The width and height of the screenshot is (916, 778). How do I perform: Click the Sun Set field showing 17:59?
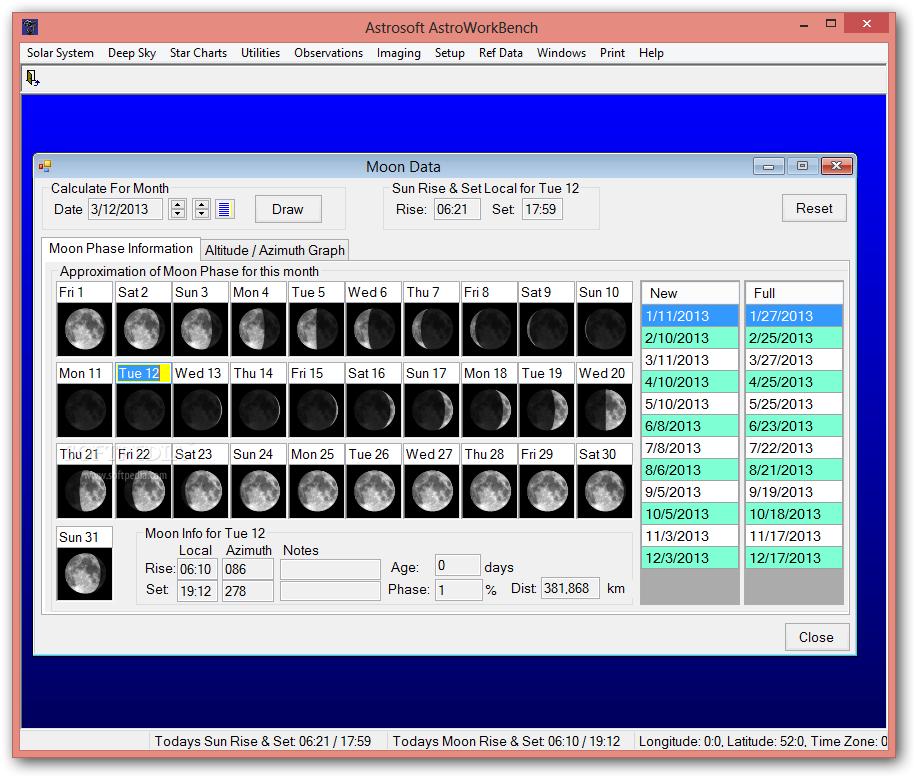point(542,209)
